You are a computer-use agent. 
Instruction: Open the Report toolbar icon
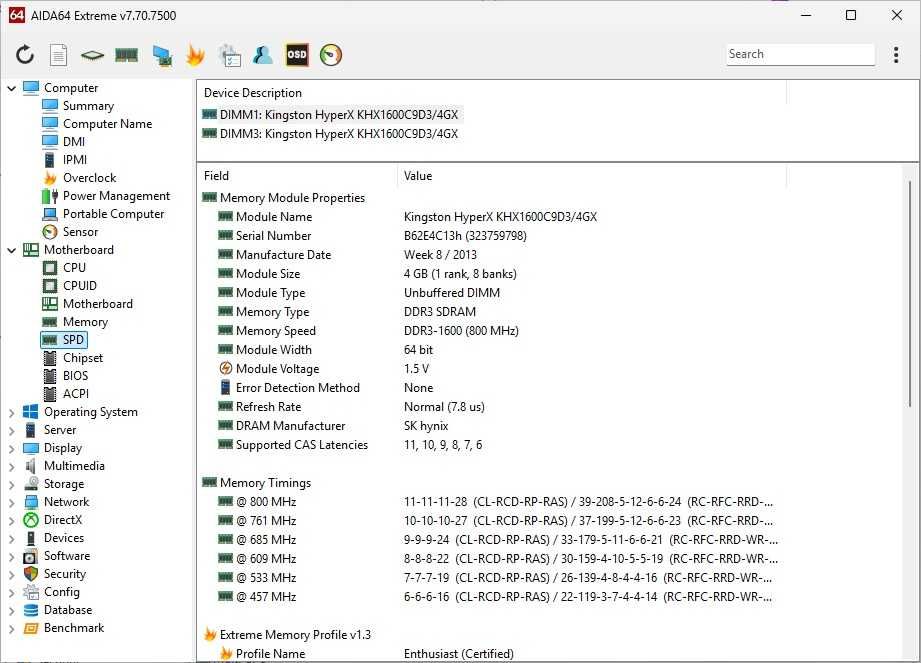[58, 55]
